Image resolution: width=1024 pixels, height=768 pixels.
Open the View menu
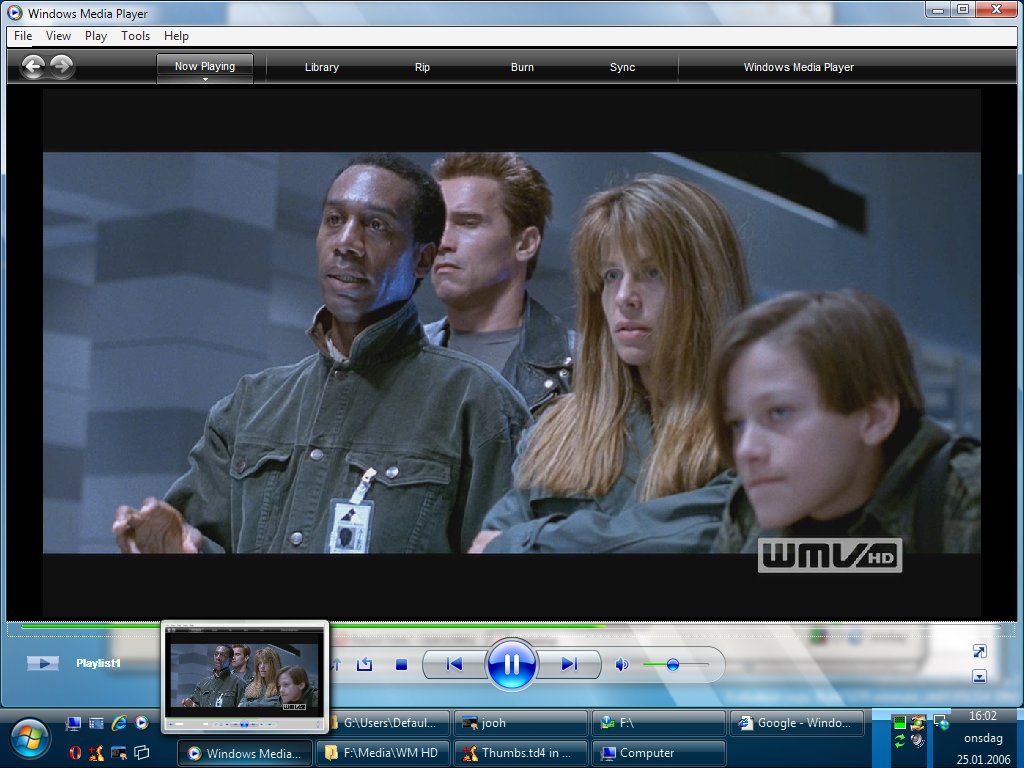tap(58, 36)
